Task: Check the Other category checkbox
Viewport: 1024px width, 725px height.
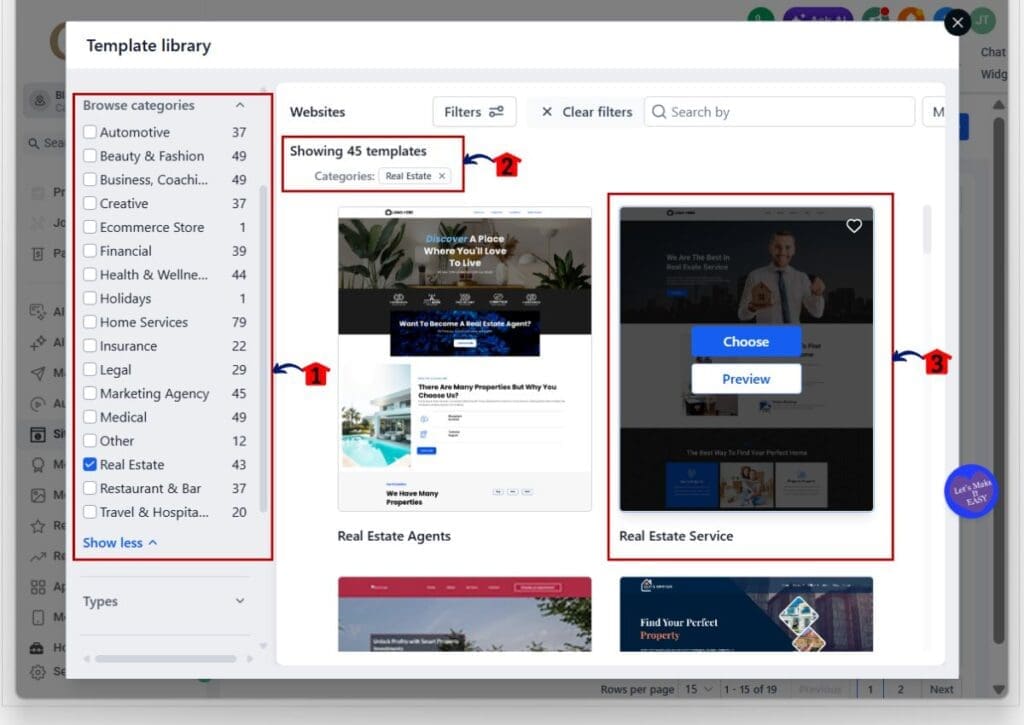Action: coord(90,440)
